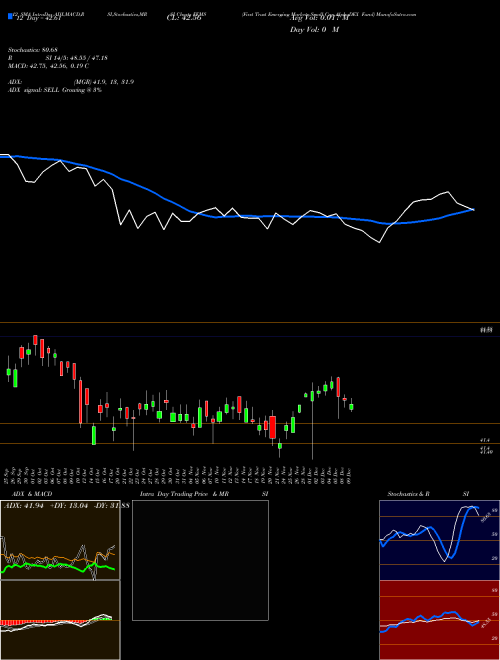Click the red RSI chart panel

coord(439,620)
